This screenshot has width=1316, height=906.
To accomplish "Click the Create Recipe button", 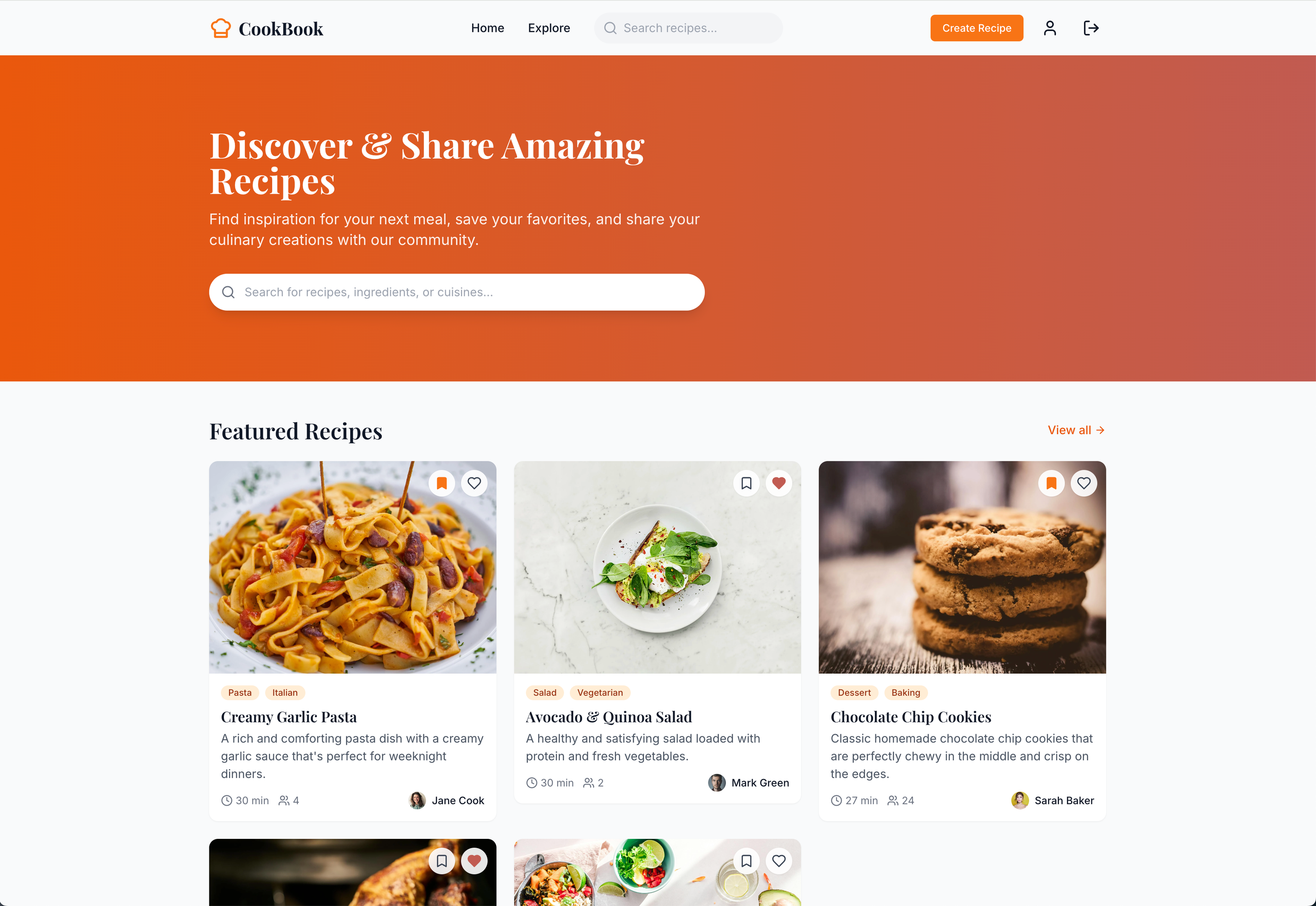I will pos(976,28).
